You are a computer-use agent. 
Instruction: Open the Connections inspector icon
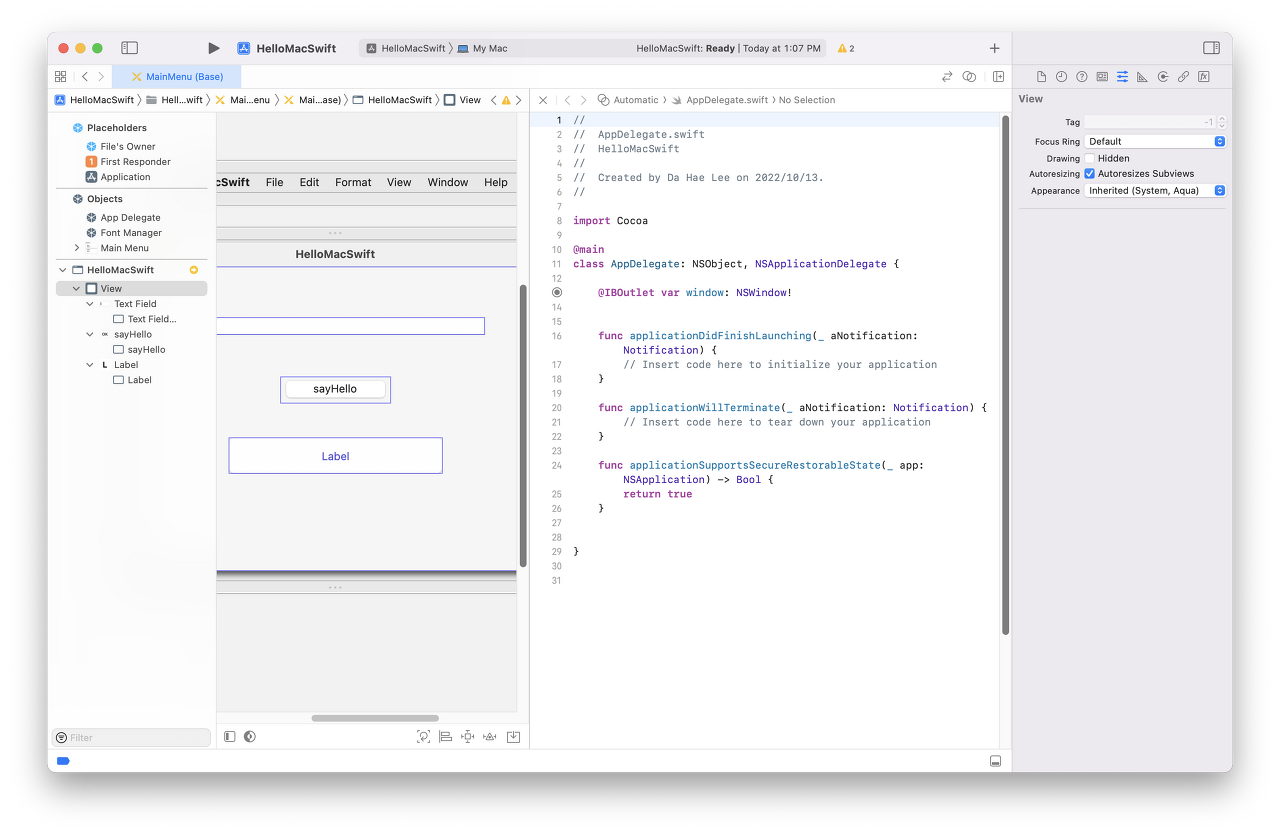[1163, 76]
